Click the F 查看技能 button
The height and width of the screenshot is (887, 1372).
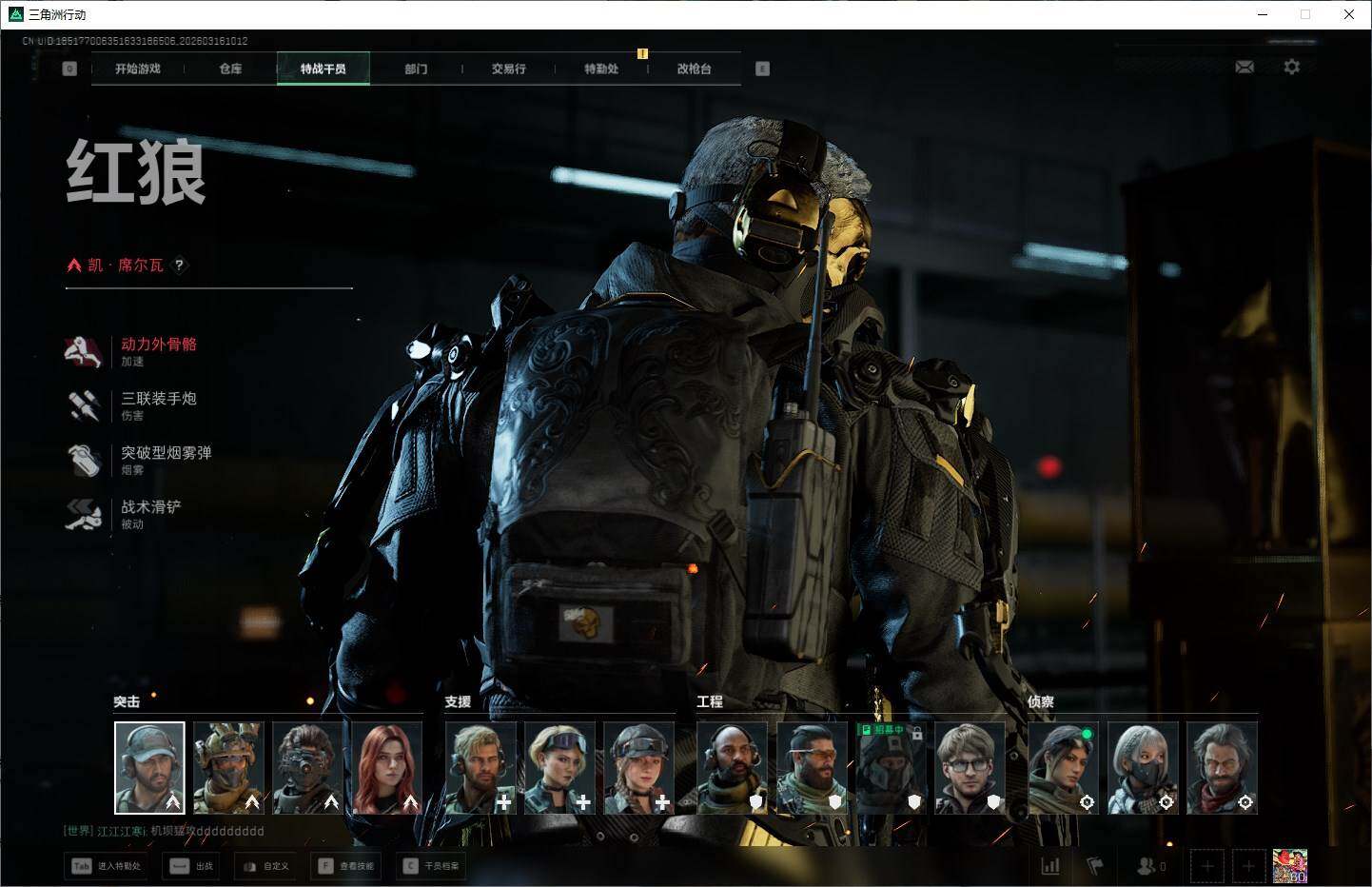coord(346,866)
